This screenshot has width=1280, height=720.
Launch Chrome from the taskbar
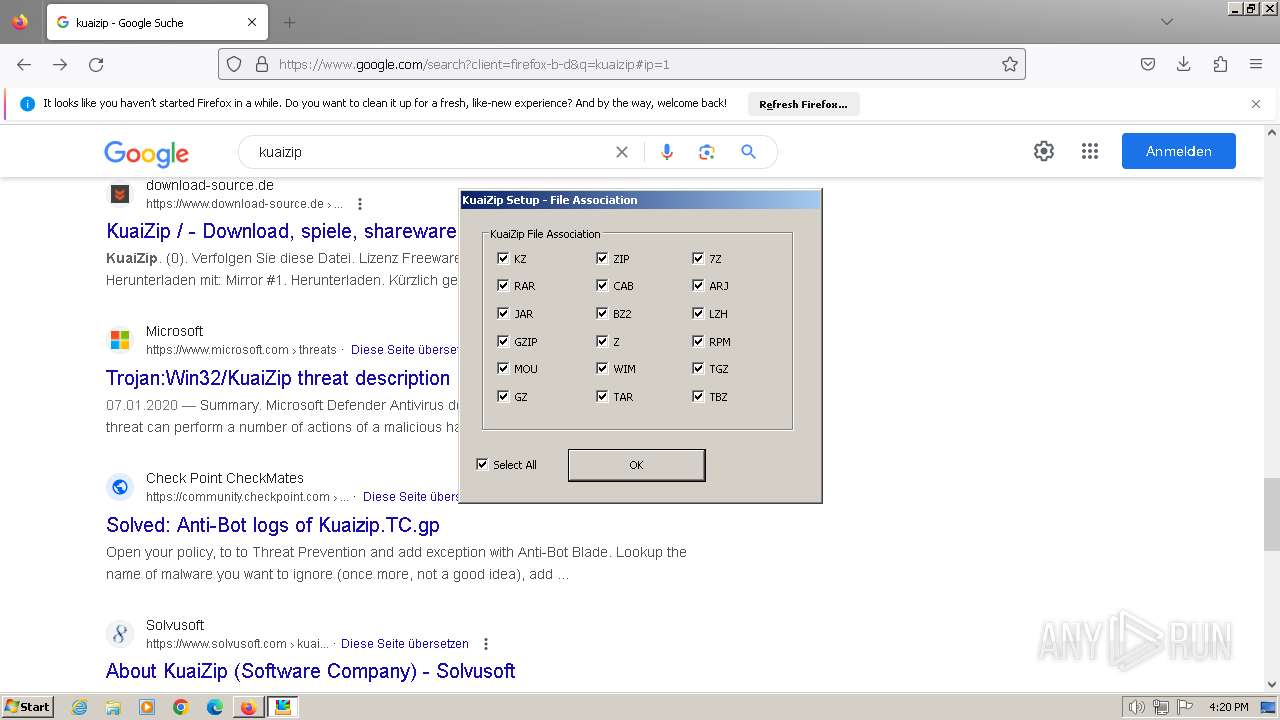point(181,707)
